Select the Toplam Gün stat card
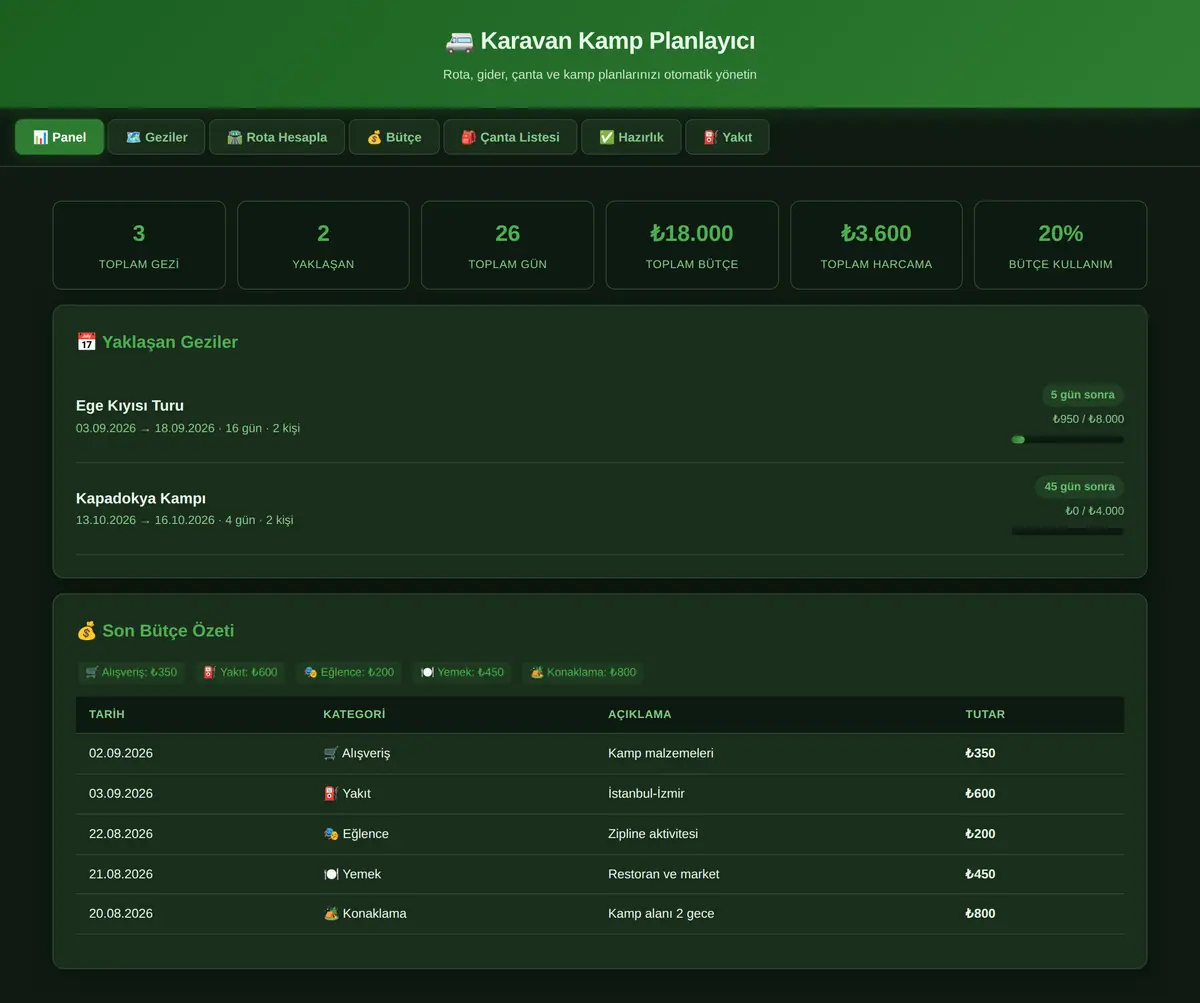Viewport: 1200px width, 1003px height. pyautogui.click(x=508, y=245)
